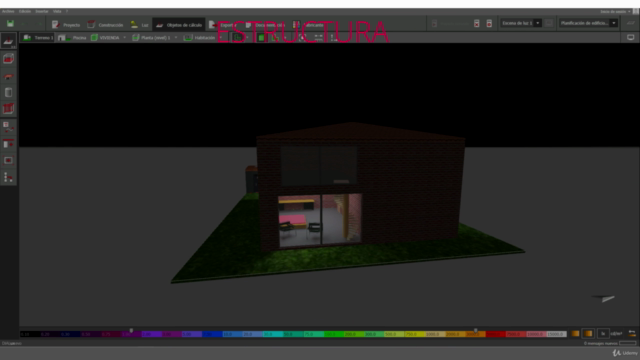
Task: Click the 1000.0 tan color scale cell
Action: [435, 334]
